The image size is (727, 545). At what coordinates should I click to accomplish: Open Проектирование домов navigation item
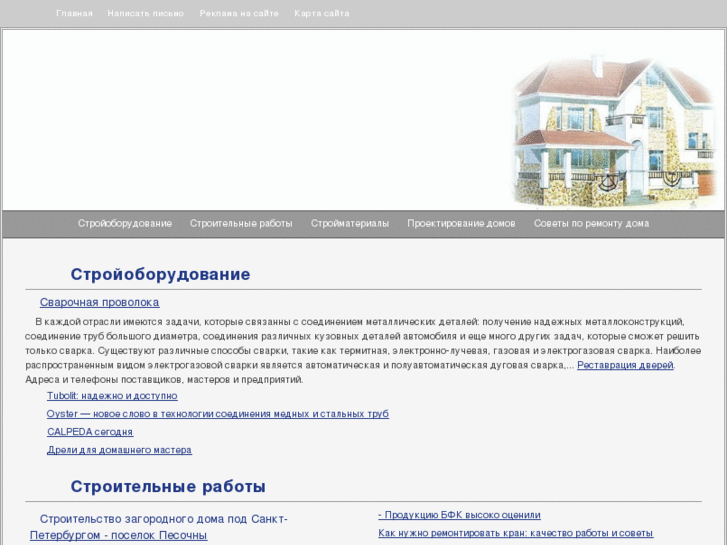point(461,224)
